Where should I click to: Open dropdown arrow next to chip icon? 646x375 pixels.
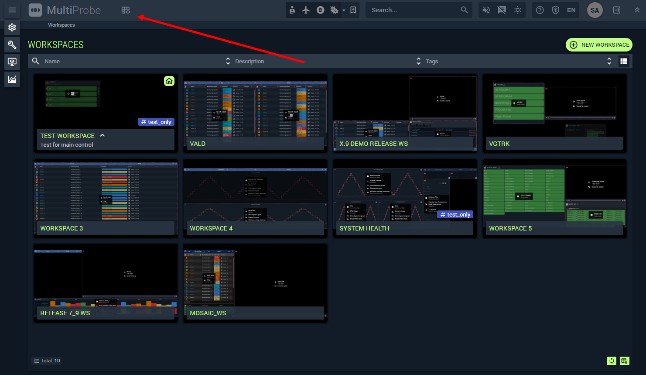click(x=343, y=10)
